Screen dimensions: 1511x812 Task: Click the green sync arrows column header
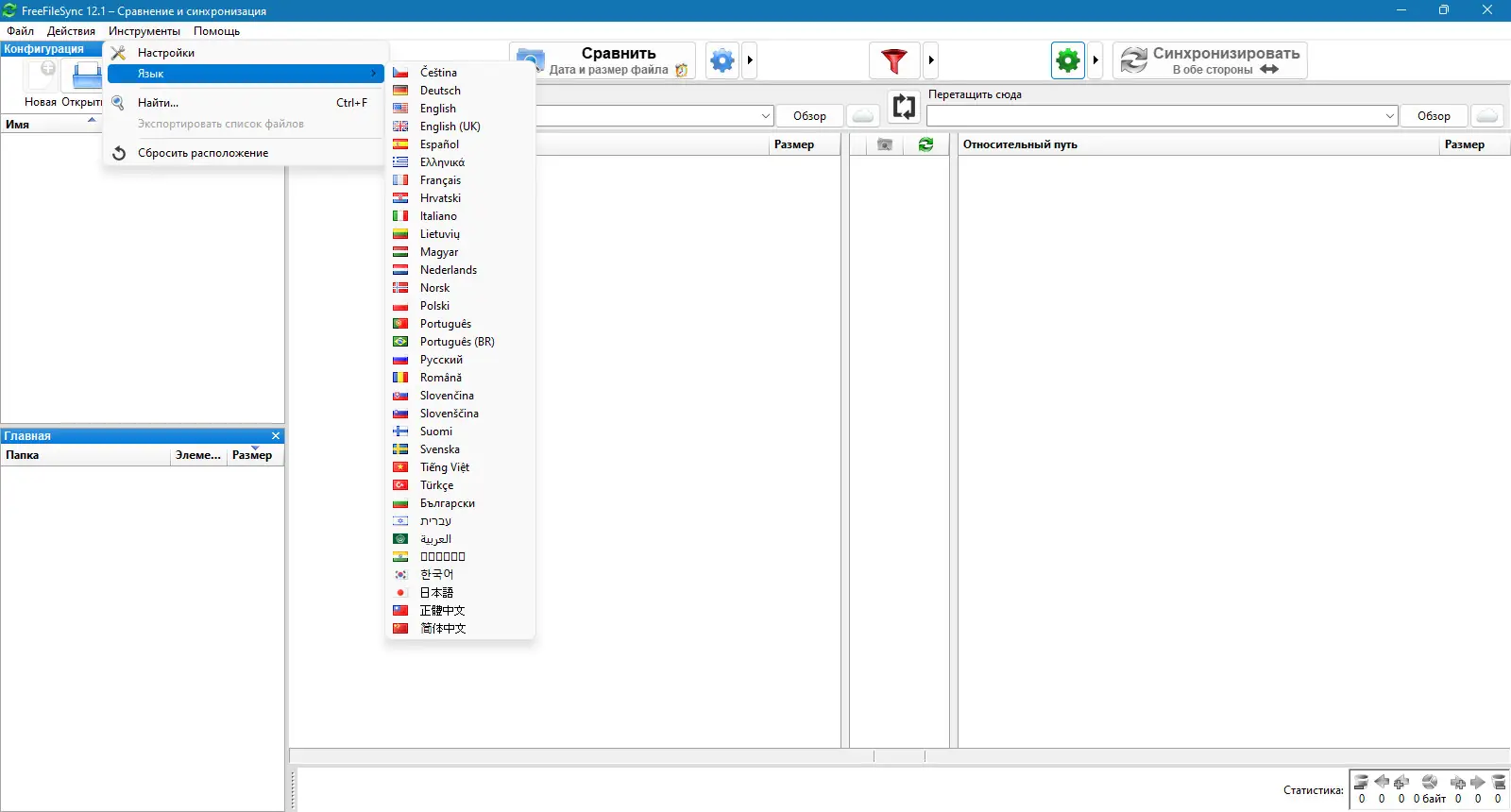pos(925,144)
